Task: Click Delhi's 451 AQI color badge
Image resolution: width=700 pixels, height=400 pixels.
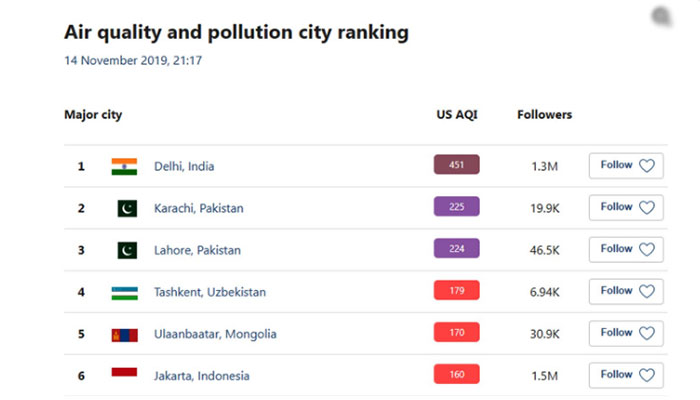Action: pyautogui.click(x=457, y=166)
